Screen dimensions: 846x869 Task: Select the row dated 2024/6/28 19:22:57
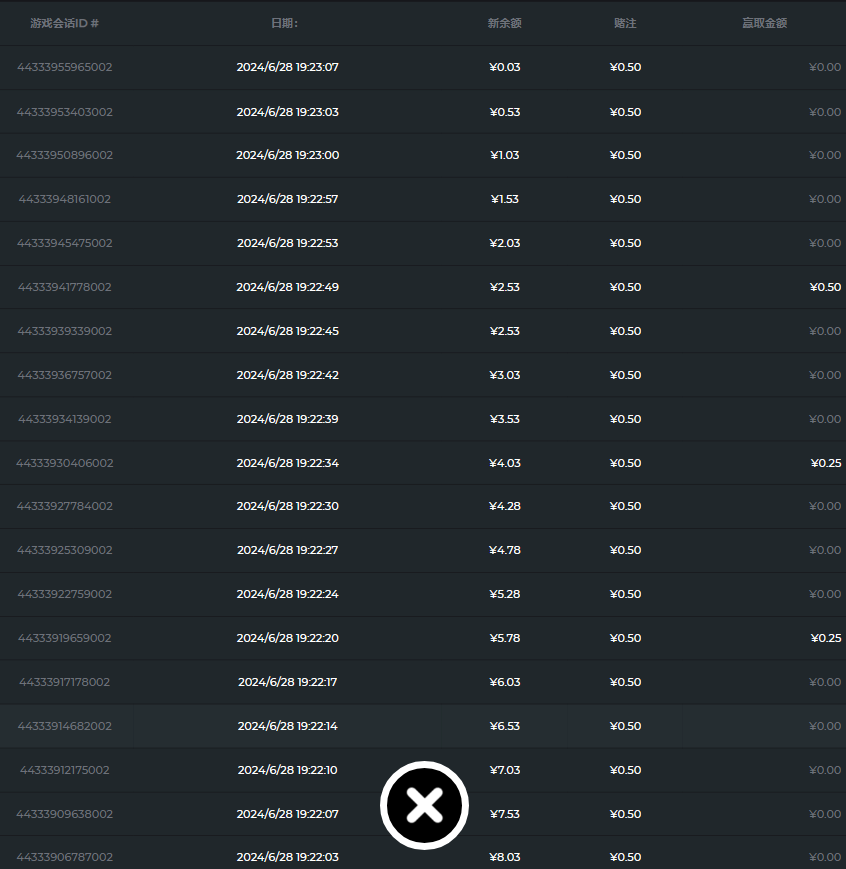coord(288,199)
